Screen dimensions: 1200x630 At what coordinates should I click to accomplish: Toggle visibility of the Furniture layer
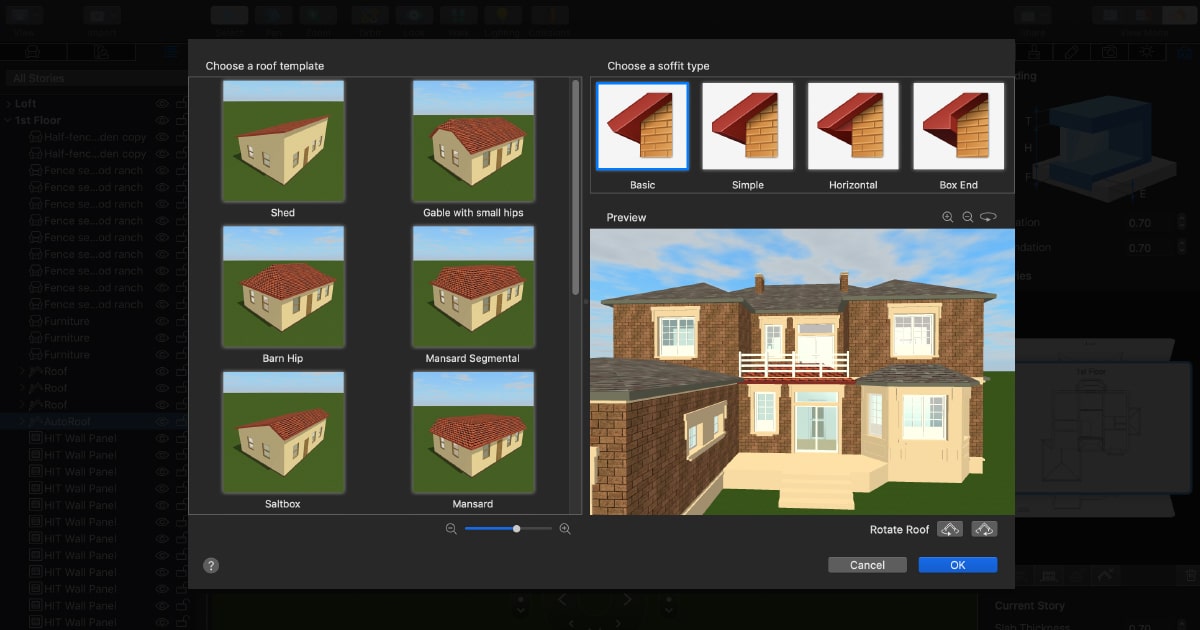[x=161, y=320]
